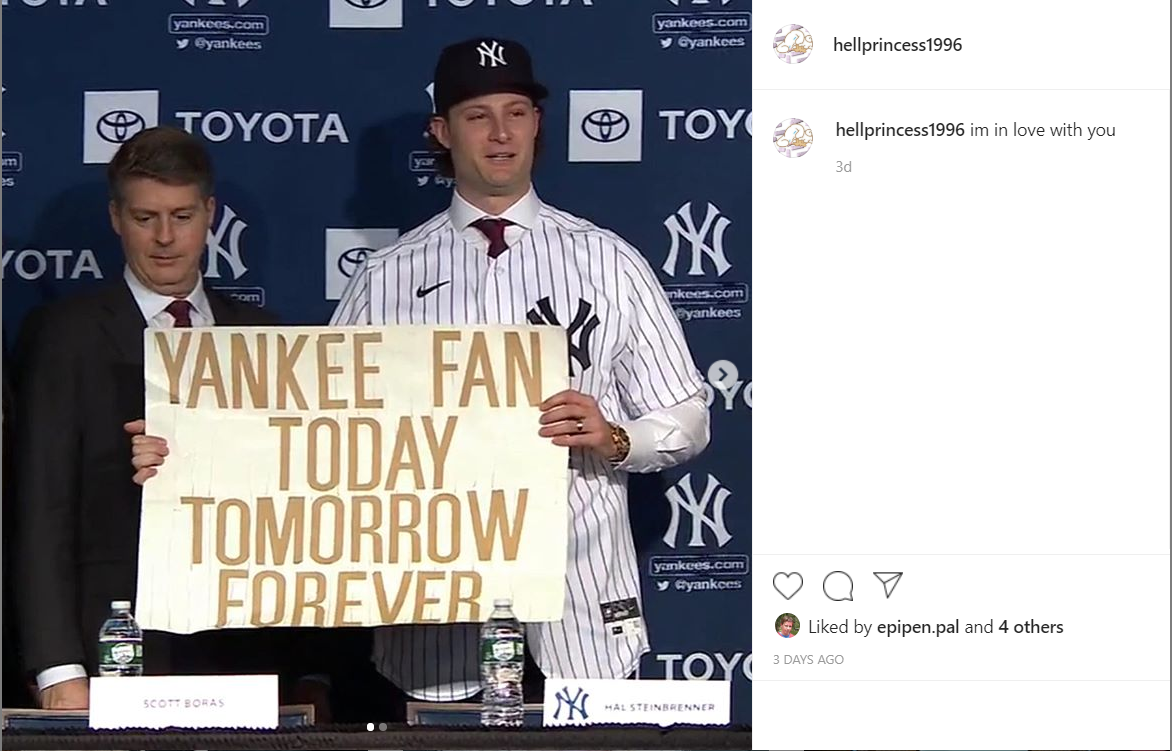This screenshot has height=751, width=1172.
Task: Jump to the second carousel indicator dot
Action: pyautogui.click(x=383, y=726)
